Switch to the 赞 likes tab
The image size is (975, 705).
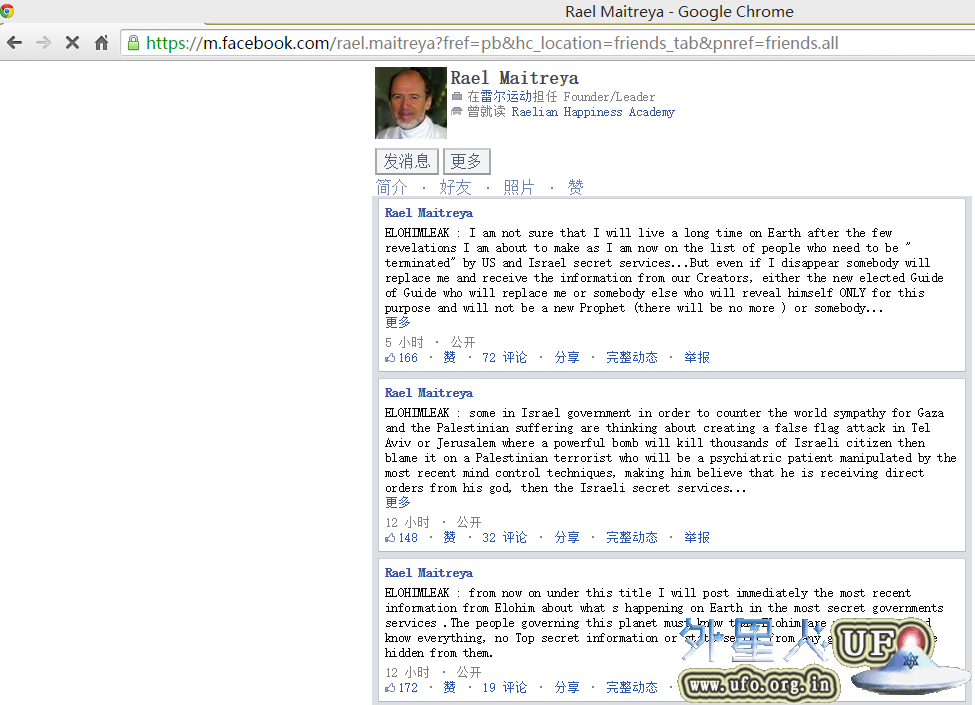pyautogui.click(x=575, y=187)
